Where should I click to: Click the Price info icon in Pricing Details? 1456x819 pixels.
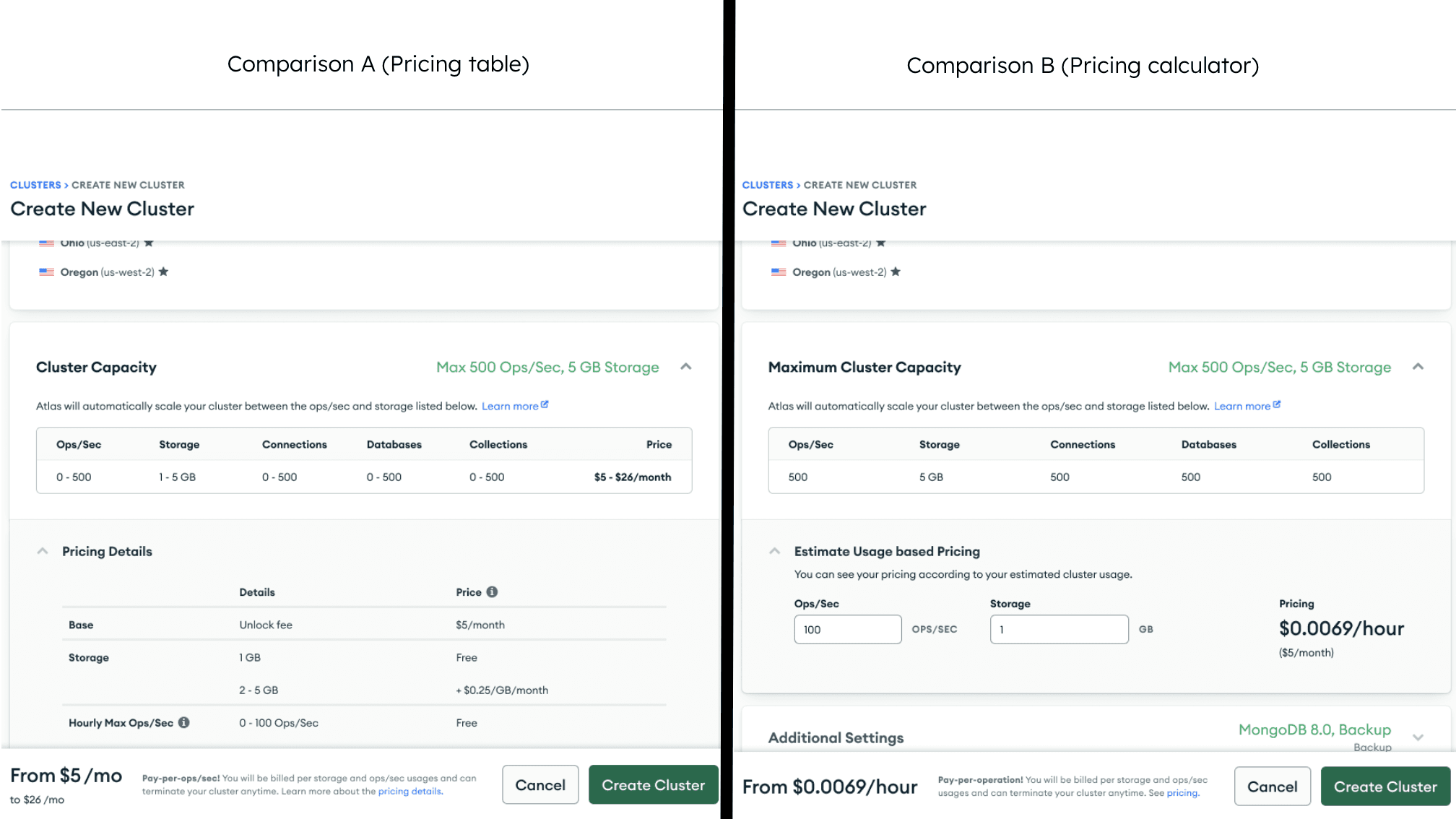pos(492,591)
